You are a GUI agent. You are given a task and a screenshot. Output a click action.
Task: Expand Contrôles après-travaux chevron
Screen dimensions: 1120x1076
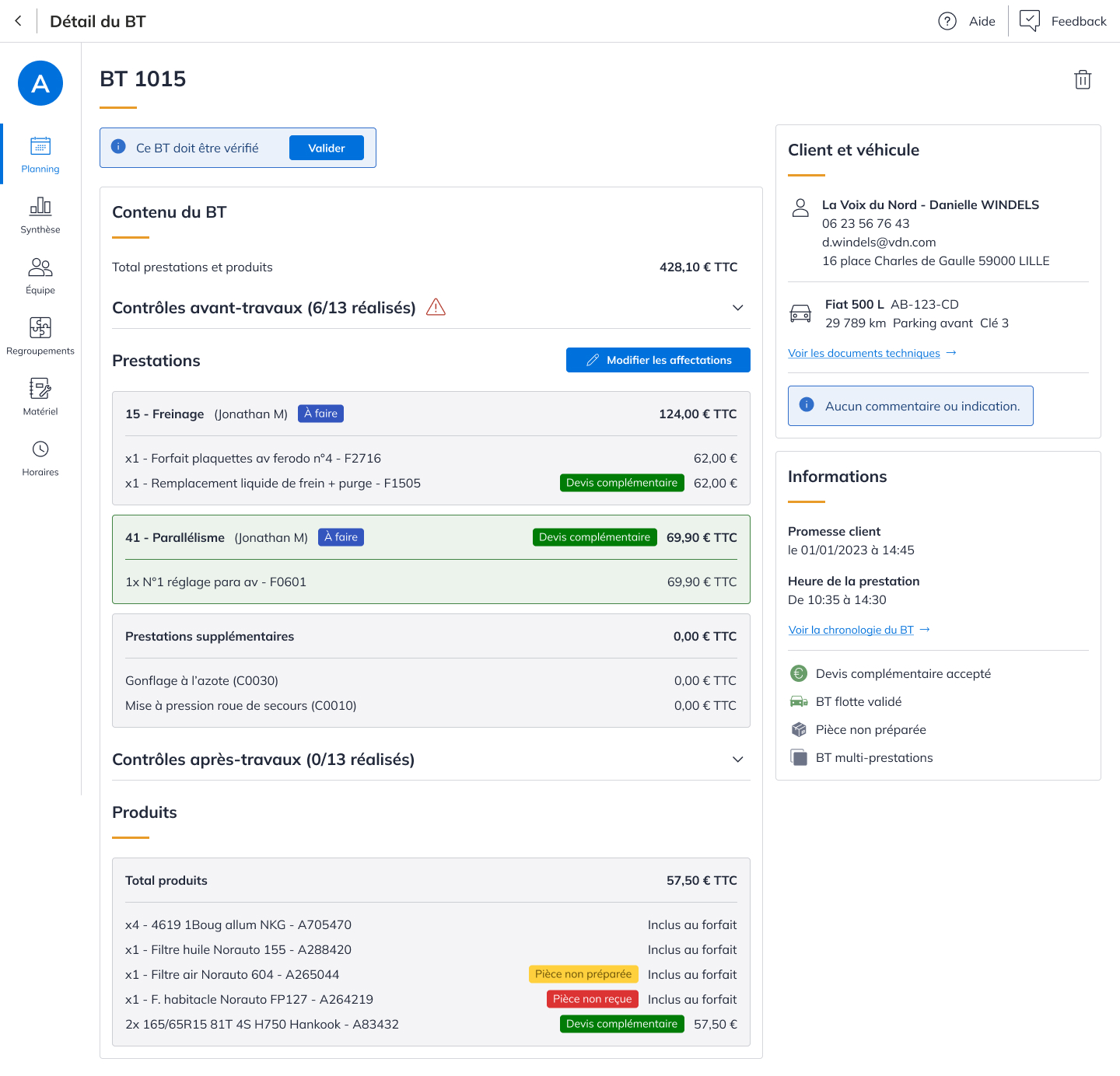tap(737, 760)
